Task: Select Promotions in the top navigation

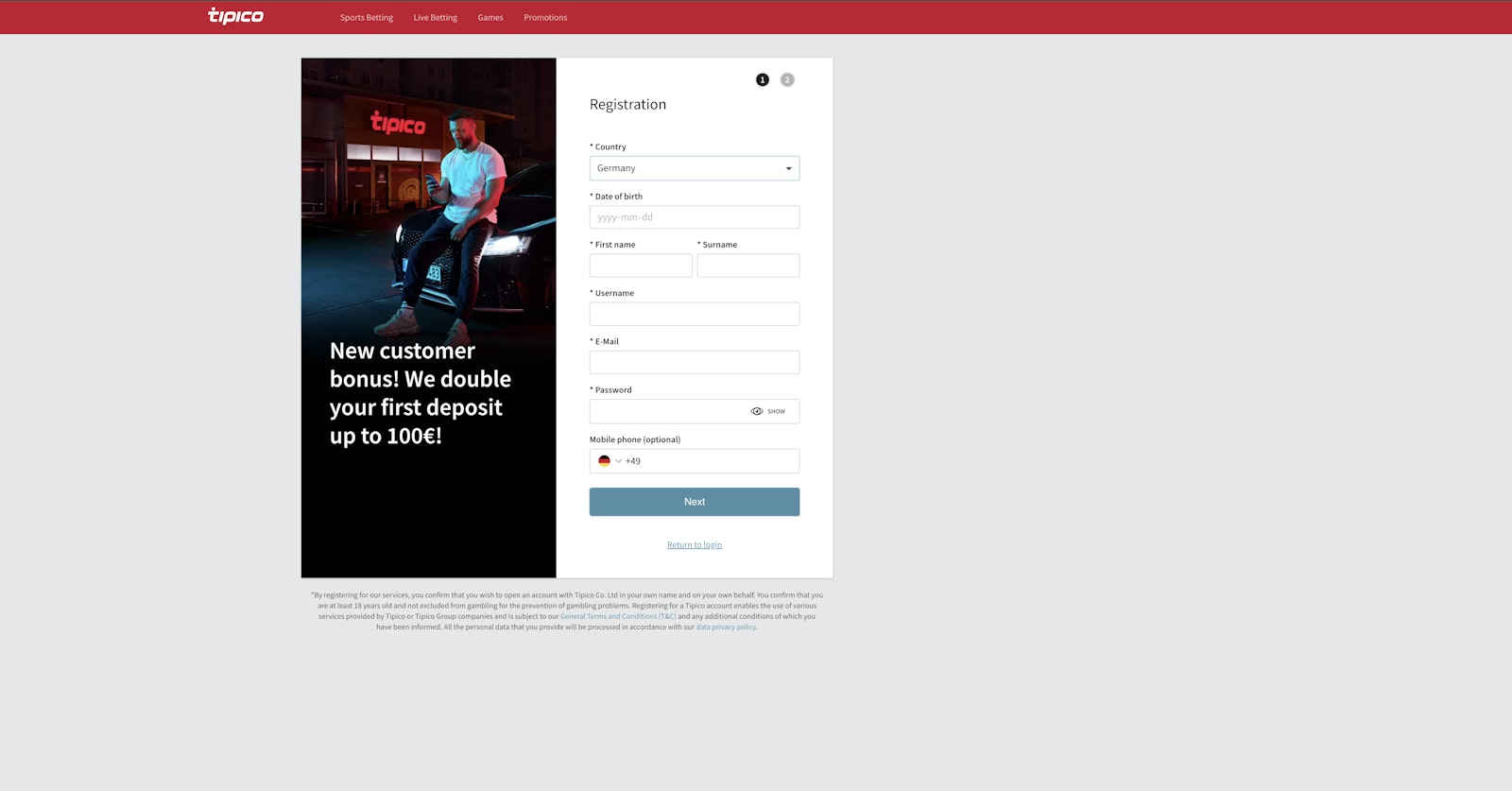Action: coord(545,18)
